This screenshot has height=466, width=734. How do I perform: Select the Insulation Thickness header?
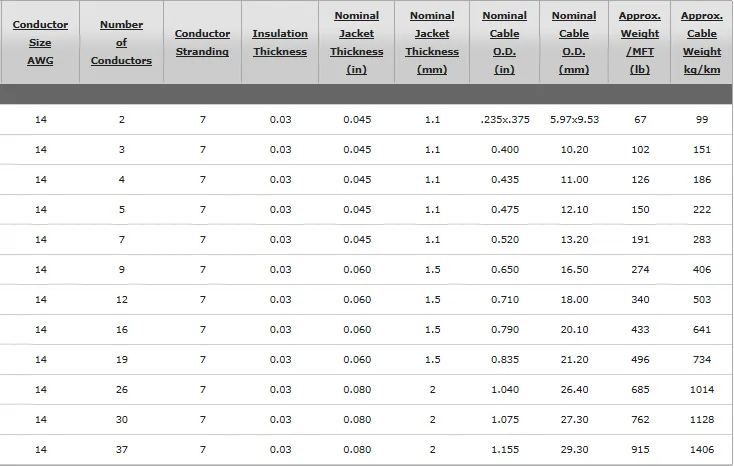[280, 43]
